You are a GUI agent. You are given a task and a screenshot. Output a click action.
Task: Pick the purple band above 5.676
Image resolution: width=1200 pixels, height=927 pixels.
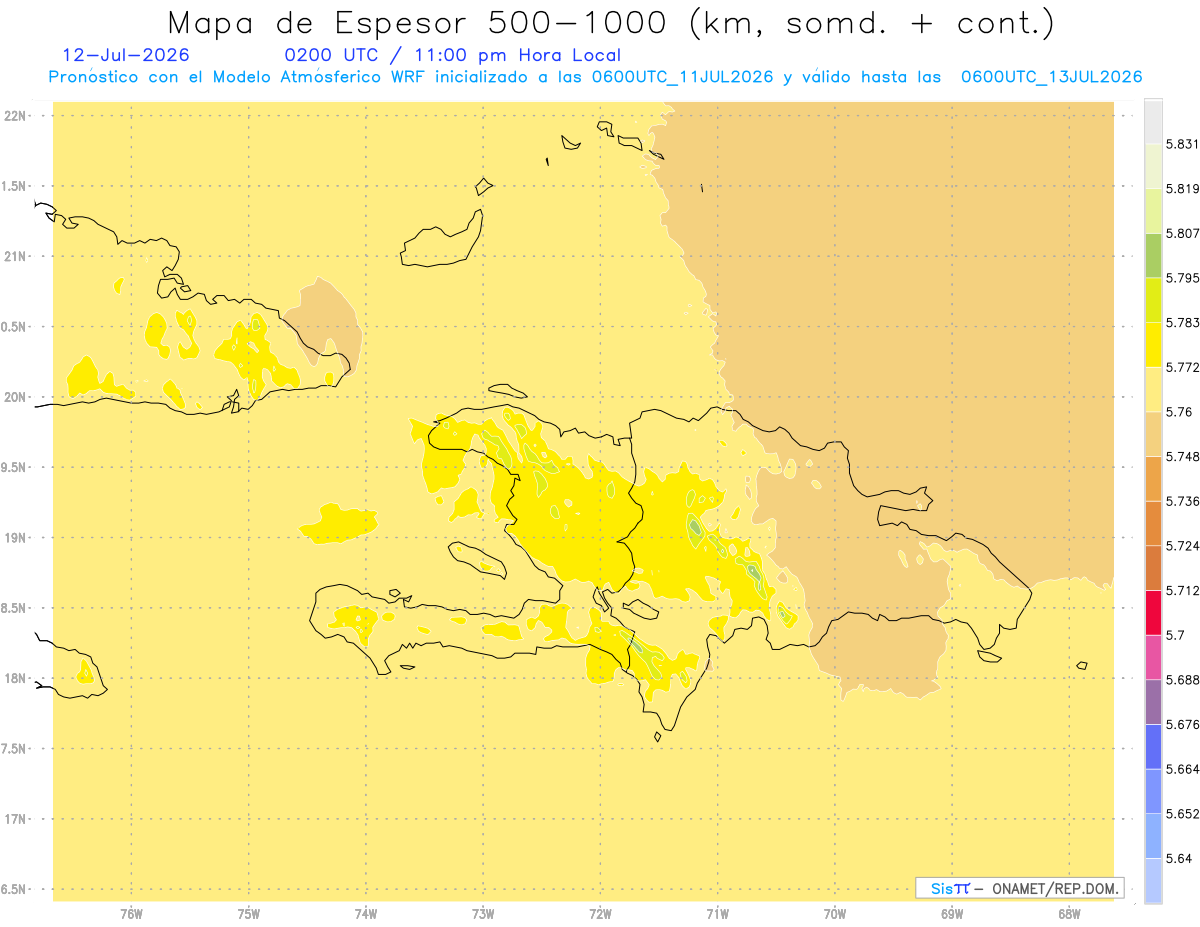pos(1153,702)
